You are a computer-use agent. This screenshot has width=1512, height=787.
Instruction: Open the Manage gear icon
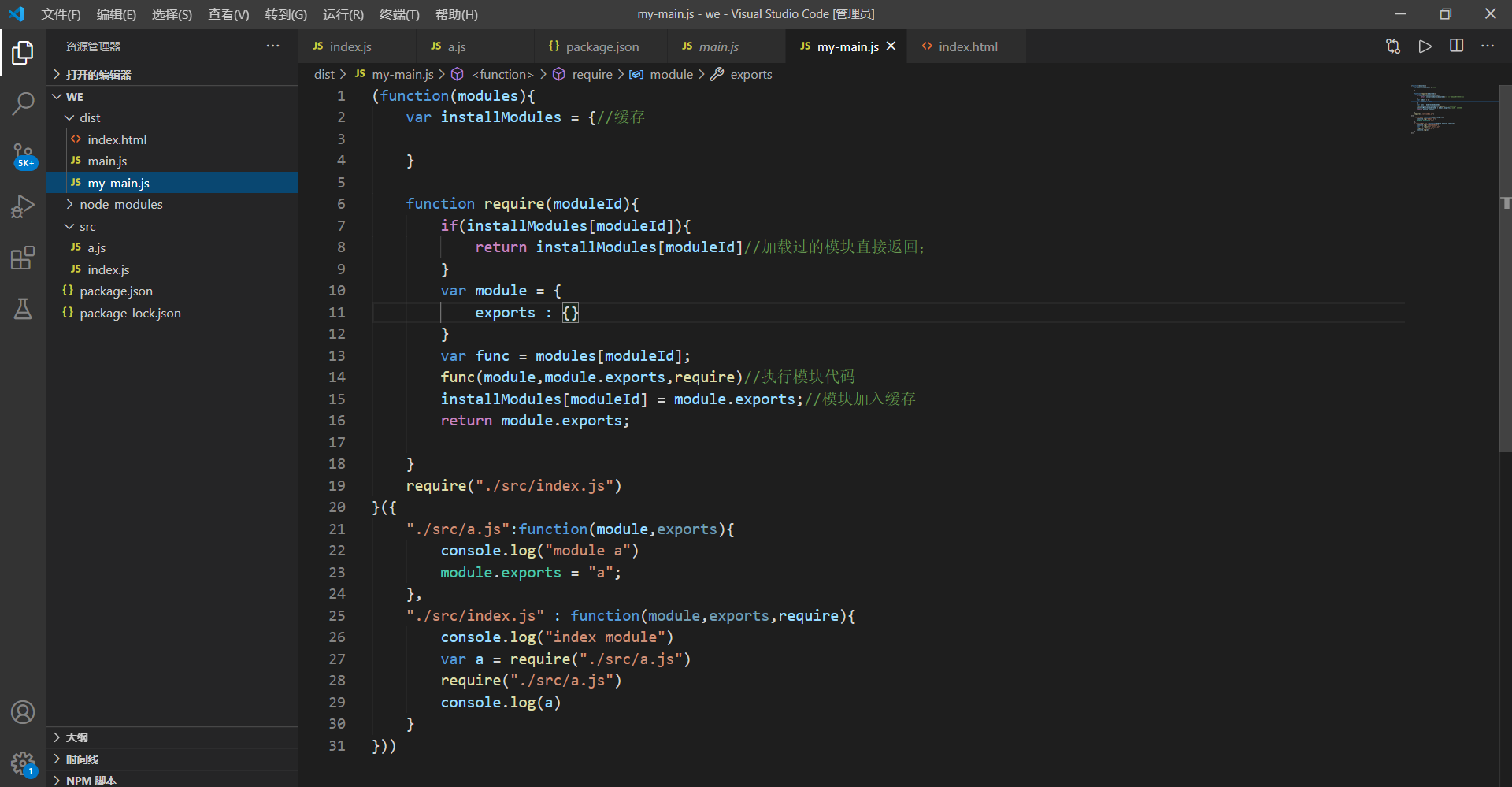point(23,763)
